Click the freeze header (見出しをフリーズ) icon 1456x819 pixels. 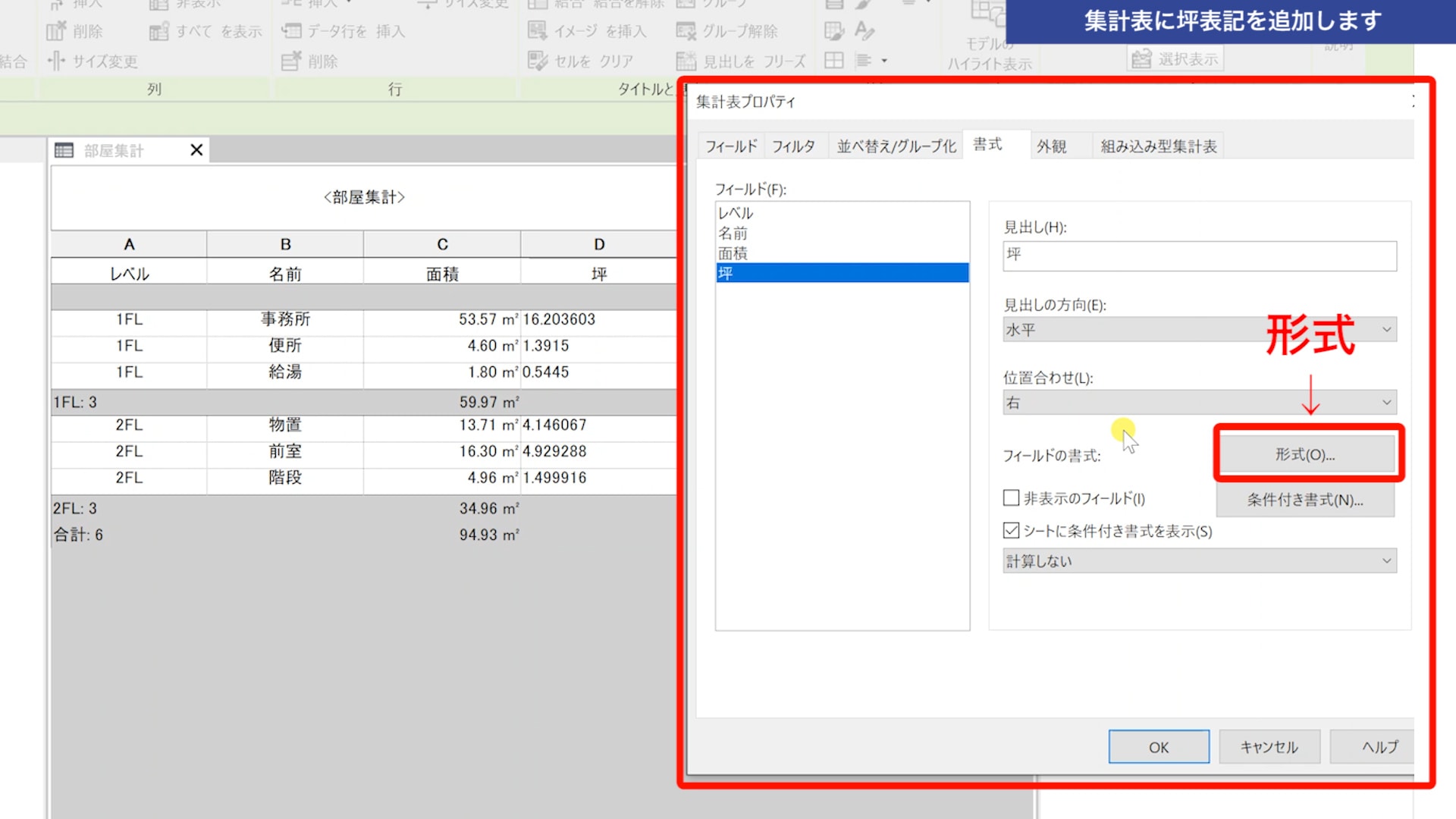point(686,61)
